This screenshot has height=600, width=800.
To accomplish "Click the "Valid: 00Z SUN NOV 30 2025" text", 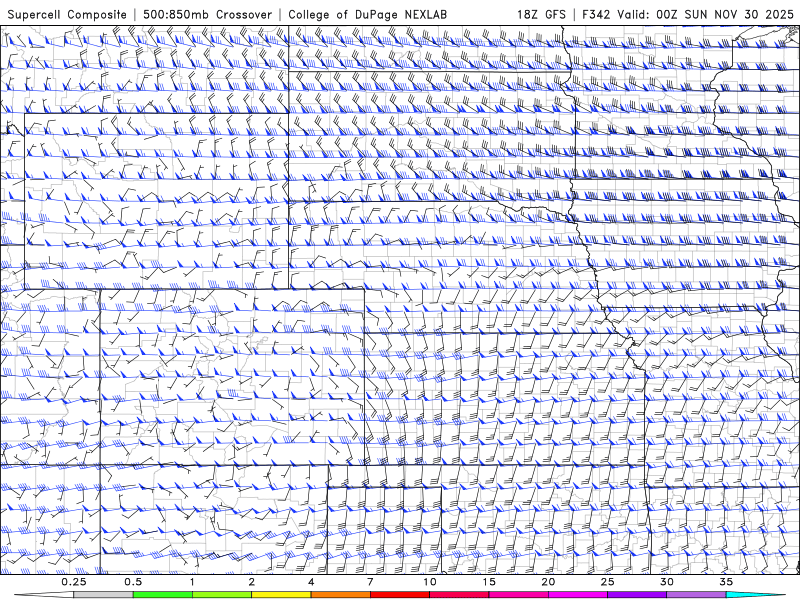I will (705, 14).
